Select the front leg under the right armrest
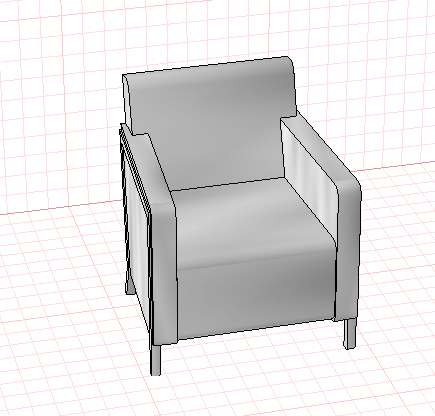Viewport: 435px width, 416px height. pos(350,333)
